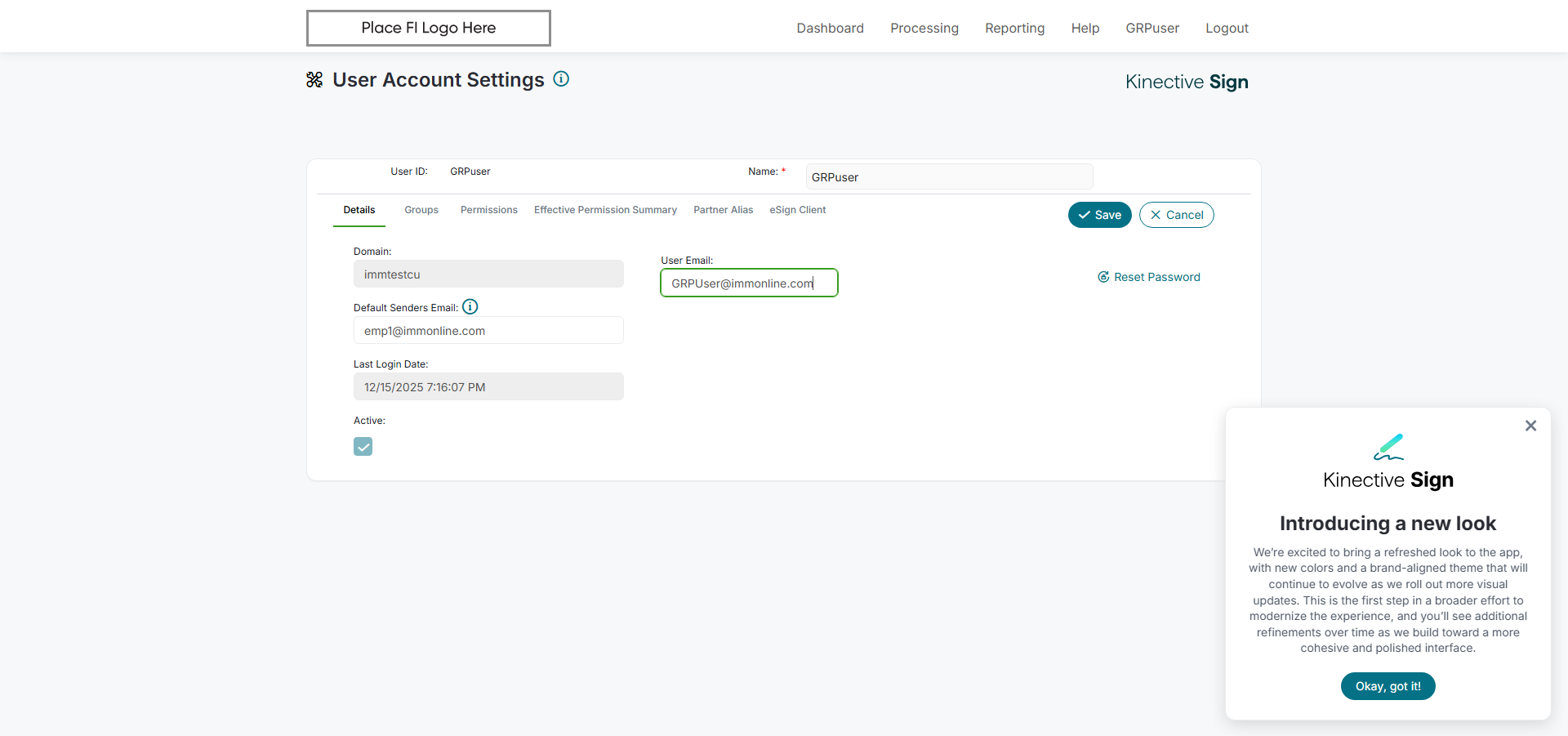
Task: Open the eSign Client tab
Action: (x=798, y=210)
